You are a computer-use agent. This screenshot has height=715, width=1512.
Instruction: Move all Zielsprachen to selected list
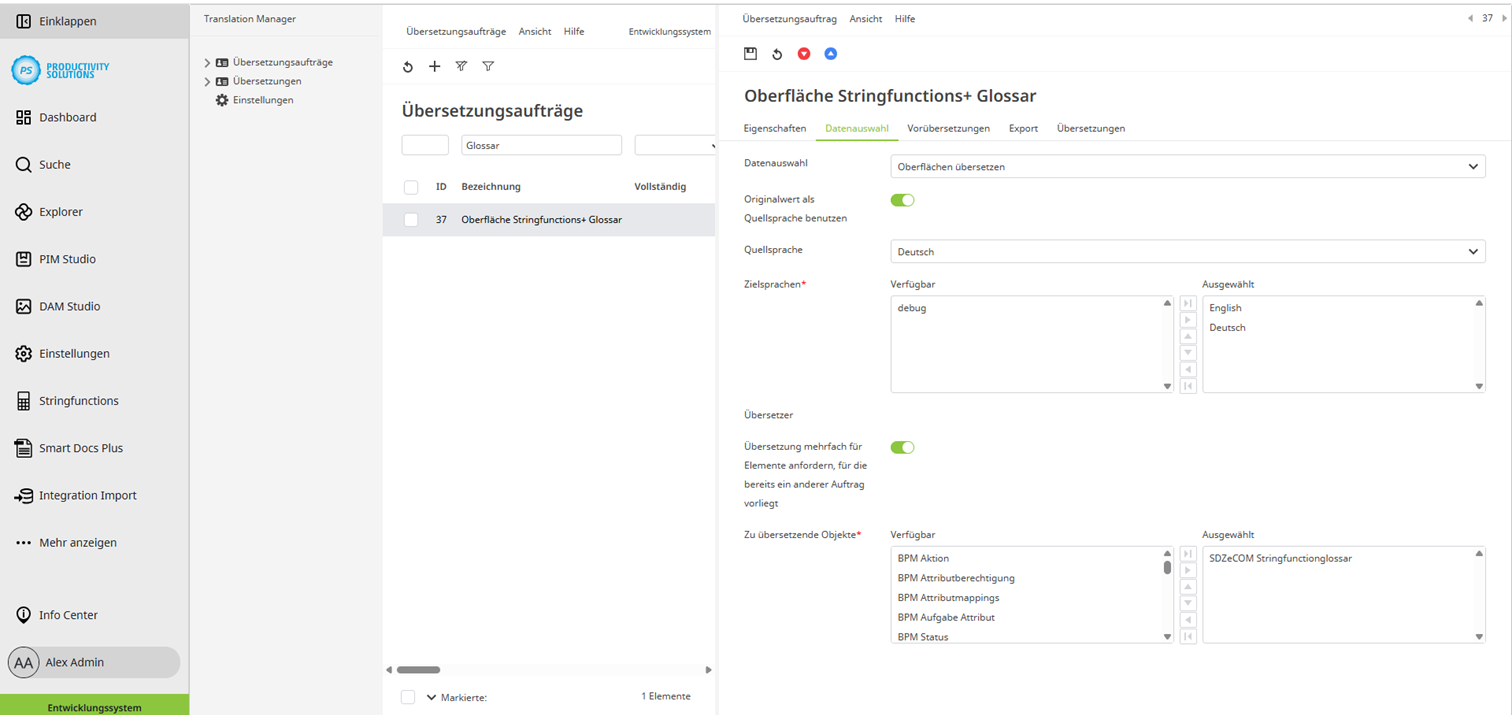(x=1188, y=304)
